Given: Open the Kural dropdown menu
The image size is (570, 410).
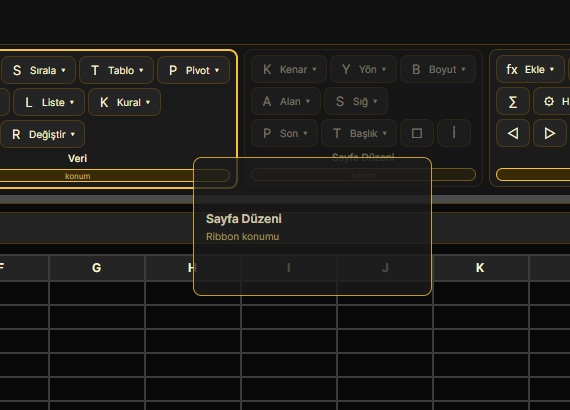Looking at the screenshot, I should coord(124,102).
